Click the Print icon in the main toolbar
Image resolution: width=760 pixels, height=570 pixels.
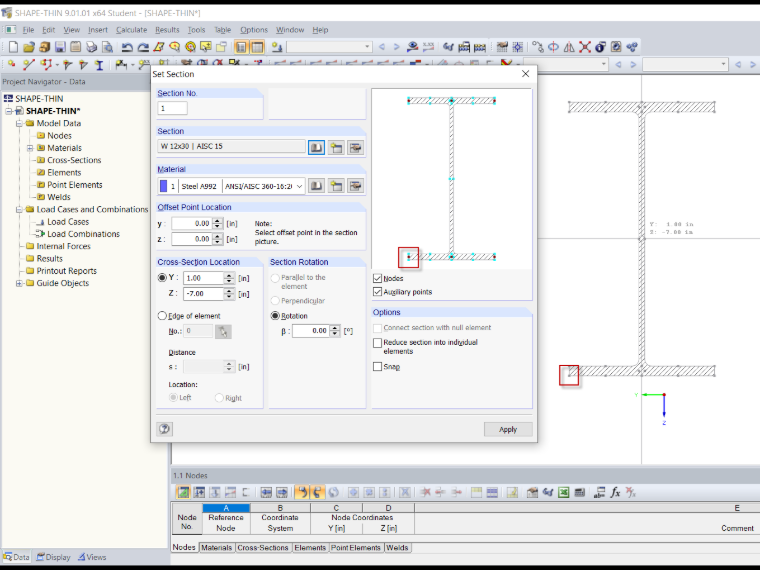point(92,47)
